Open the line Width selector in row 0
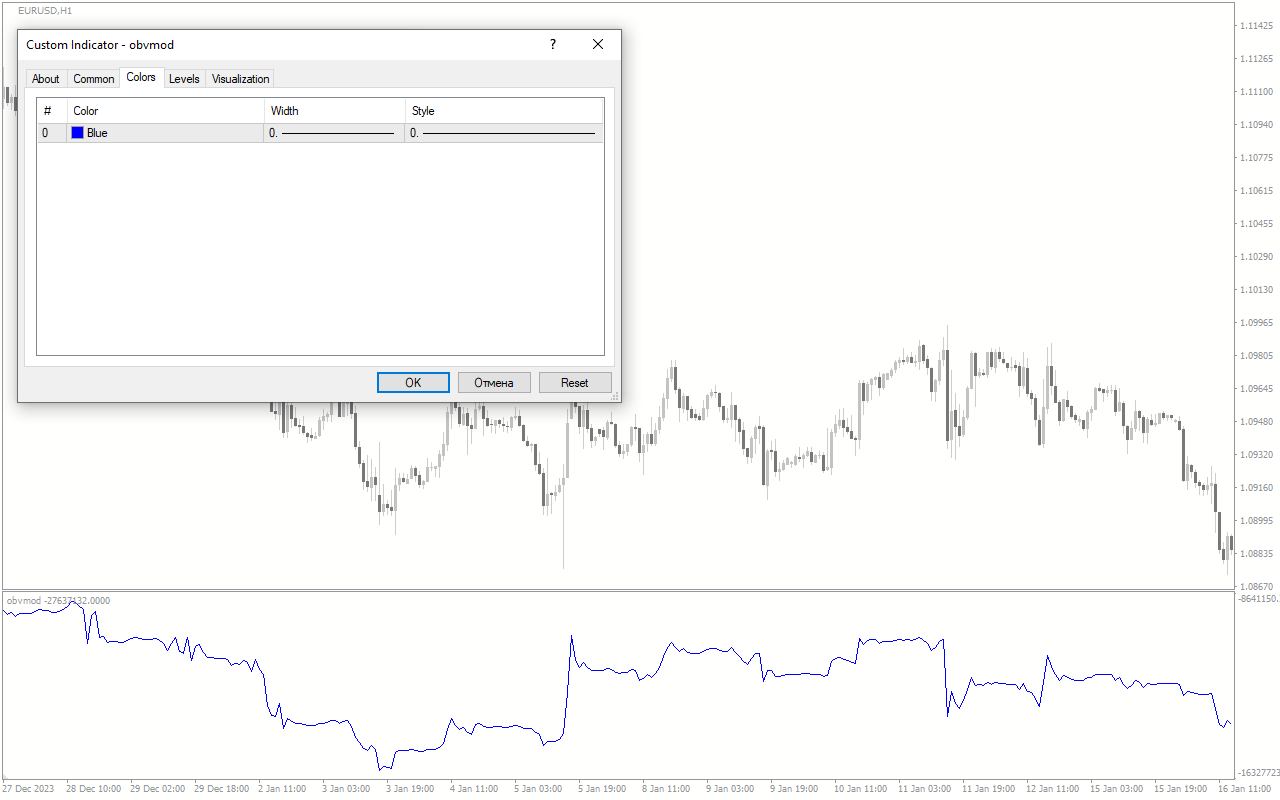This screenshot has width=1280, height=800. pos(334,132)
